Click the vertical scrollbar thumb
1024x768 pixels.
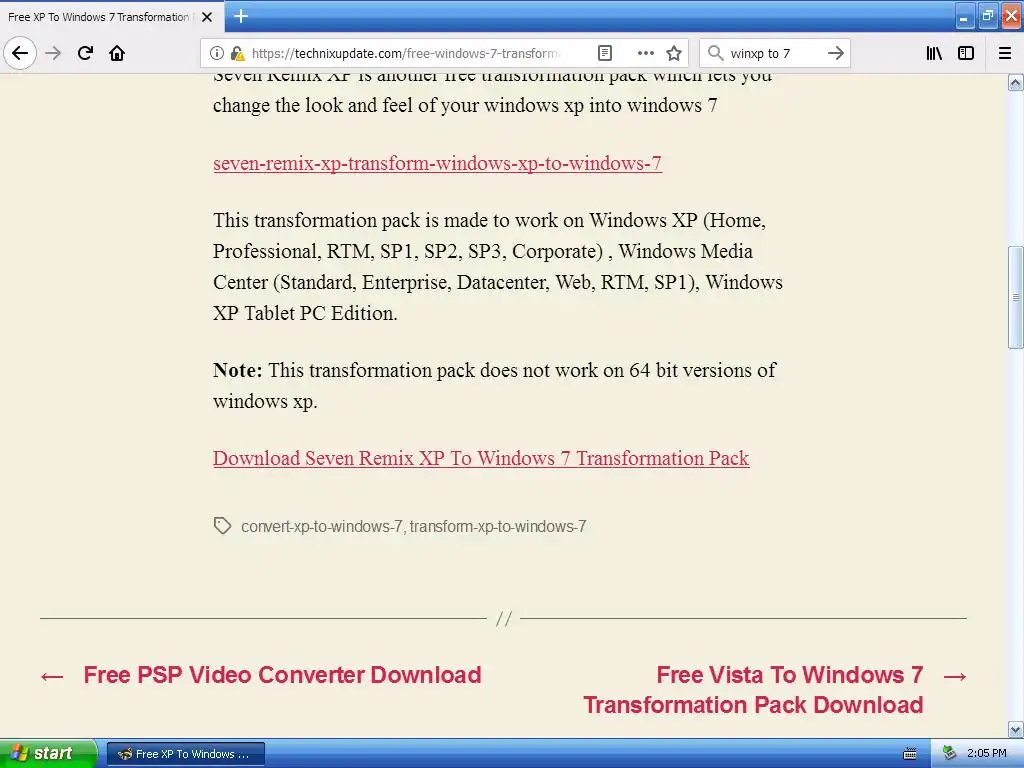[1016, 297]
